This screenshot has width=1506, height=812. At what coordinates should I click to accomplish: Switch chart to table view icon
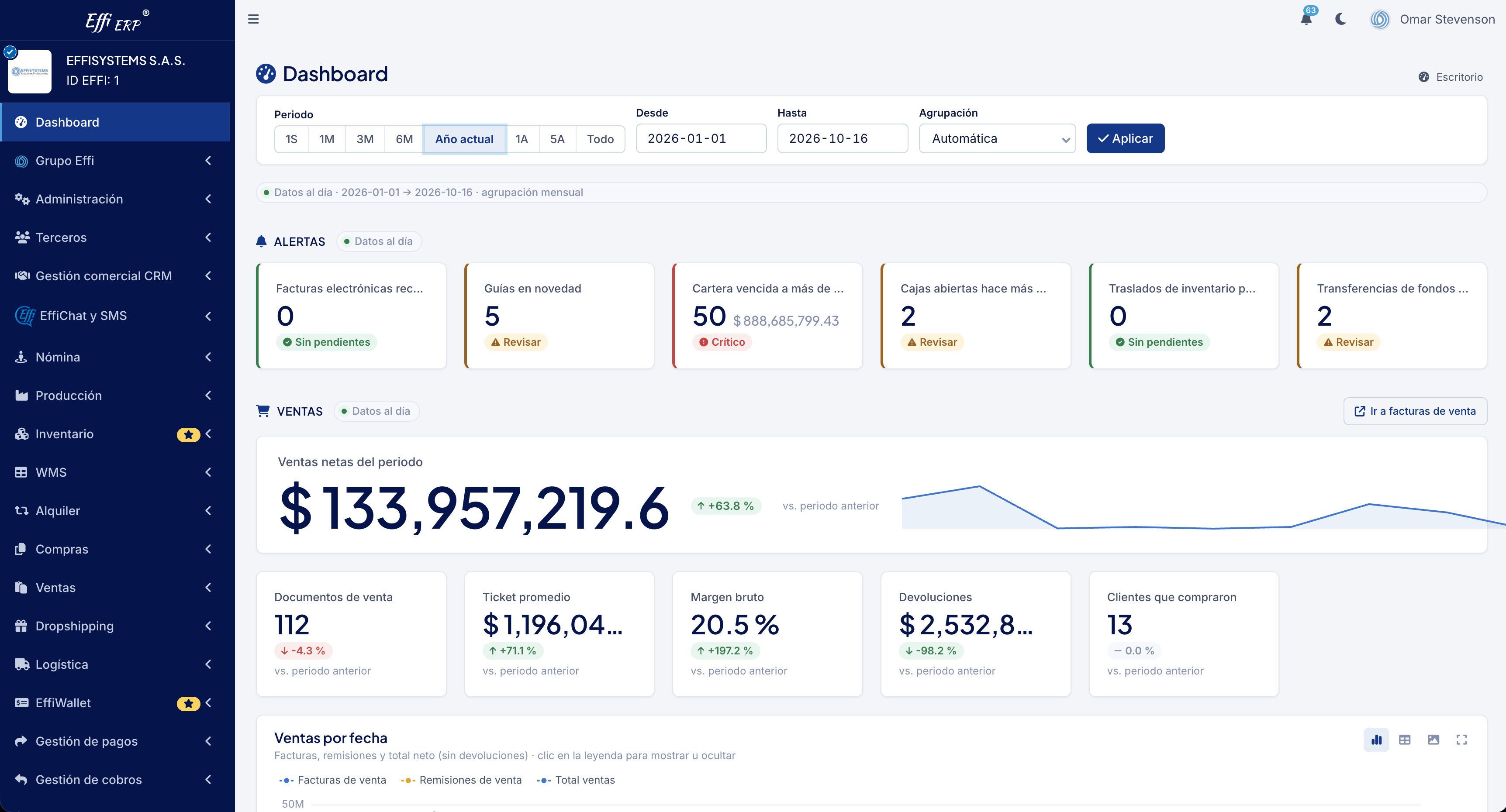(1405, 740)
